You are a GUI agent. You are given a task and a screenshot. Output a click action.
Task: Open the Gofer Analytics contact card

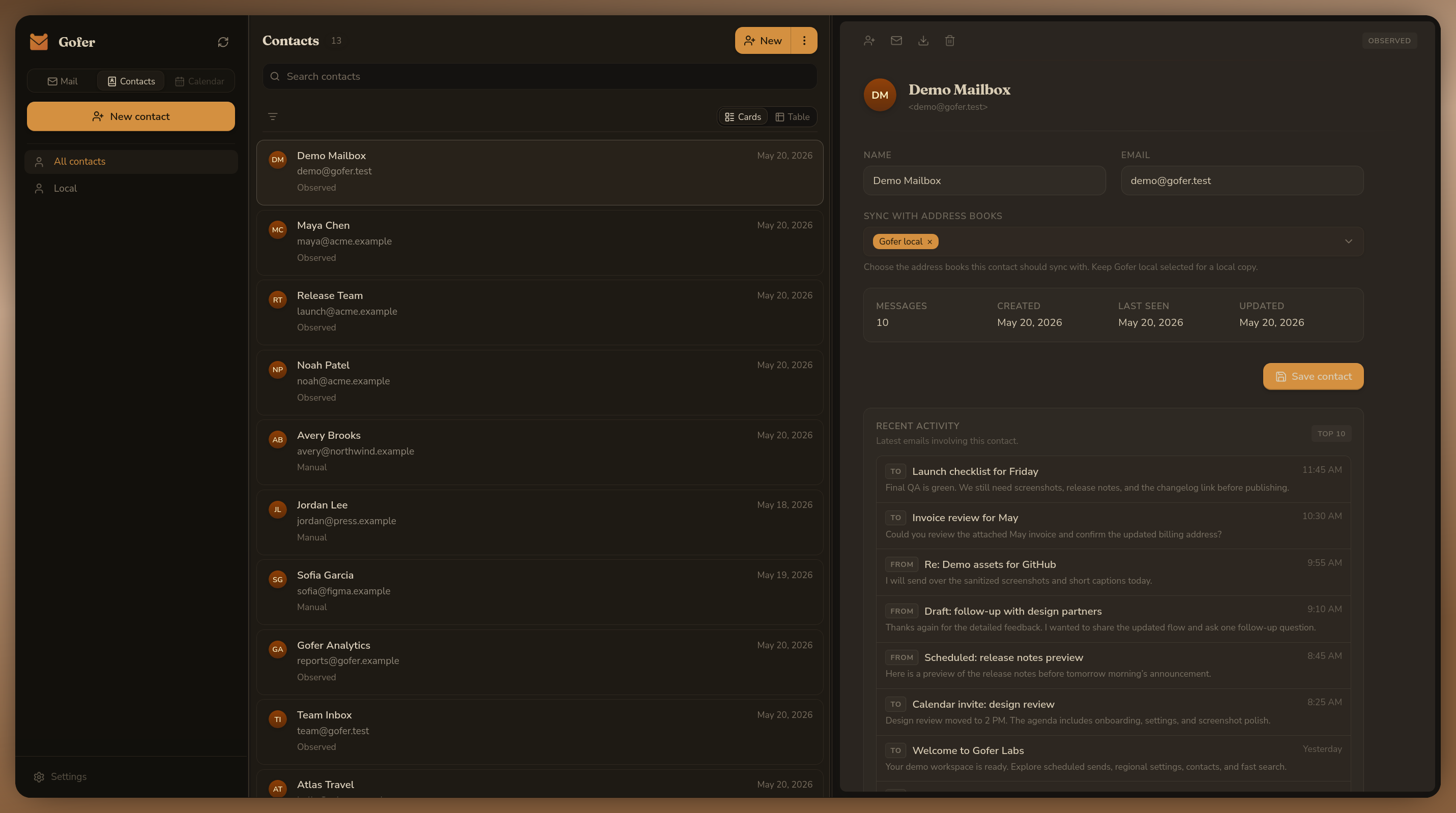(539, 662)
